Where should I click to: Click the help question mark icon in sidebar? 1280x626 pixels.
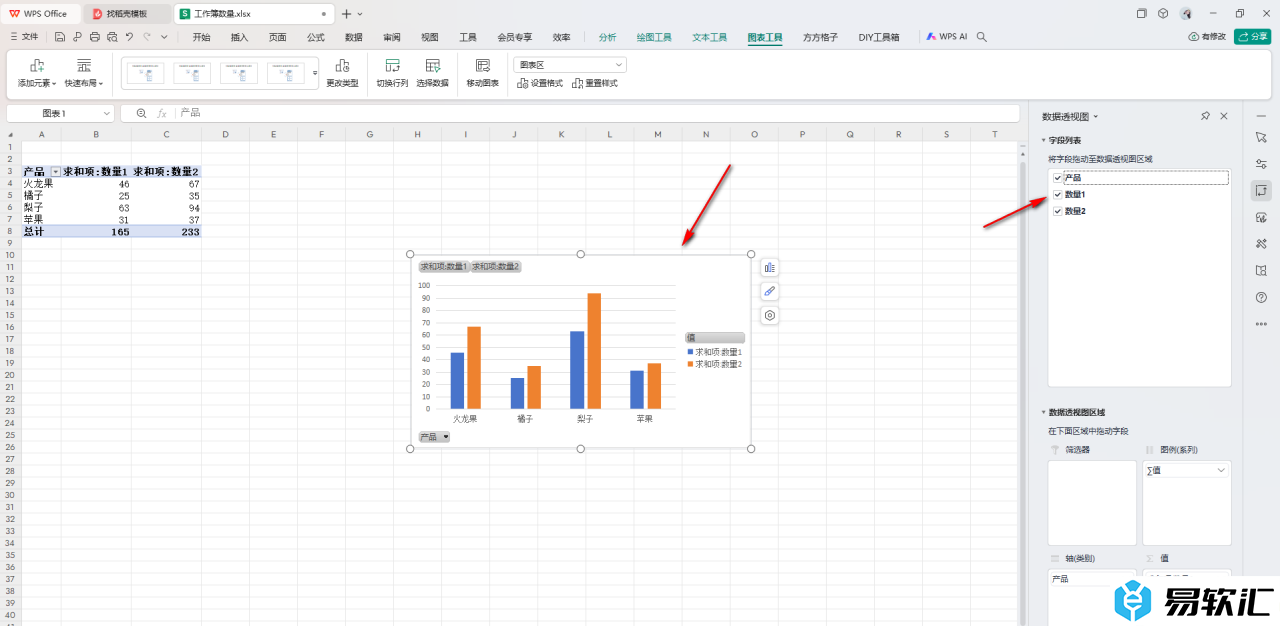click(x=1261, y=297)
